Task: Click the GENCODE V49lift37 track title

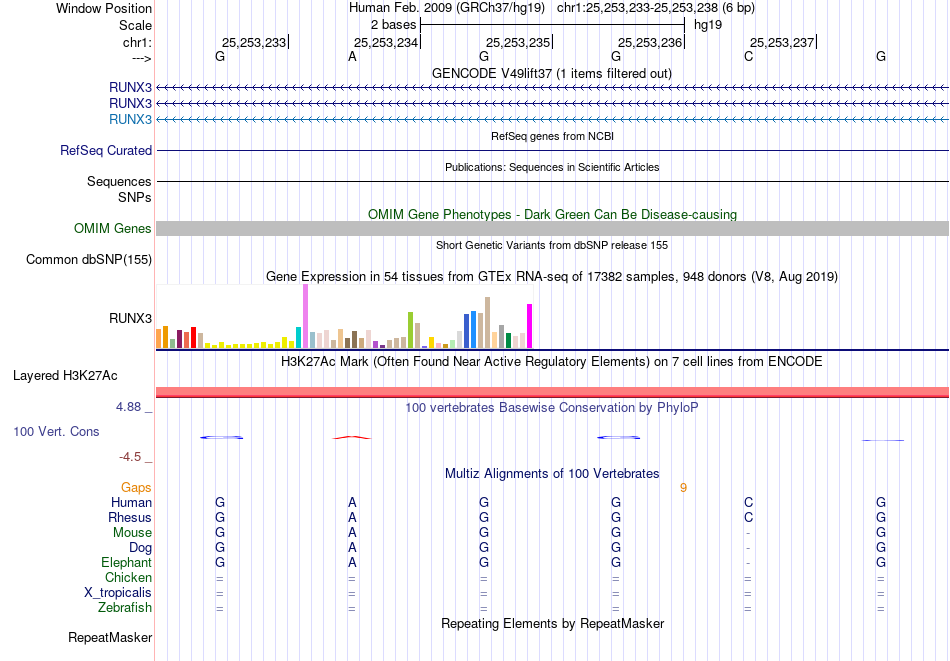Action: [552, 73]
